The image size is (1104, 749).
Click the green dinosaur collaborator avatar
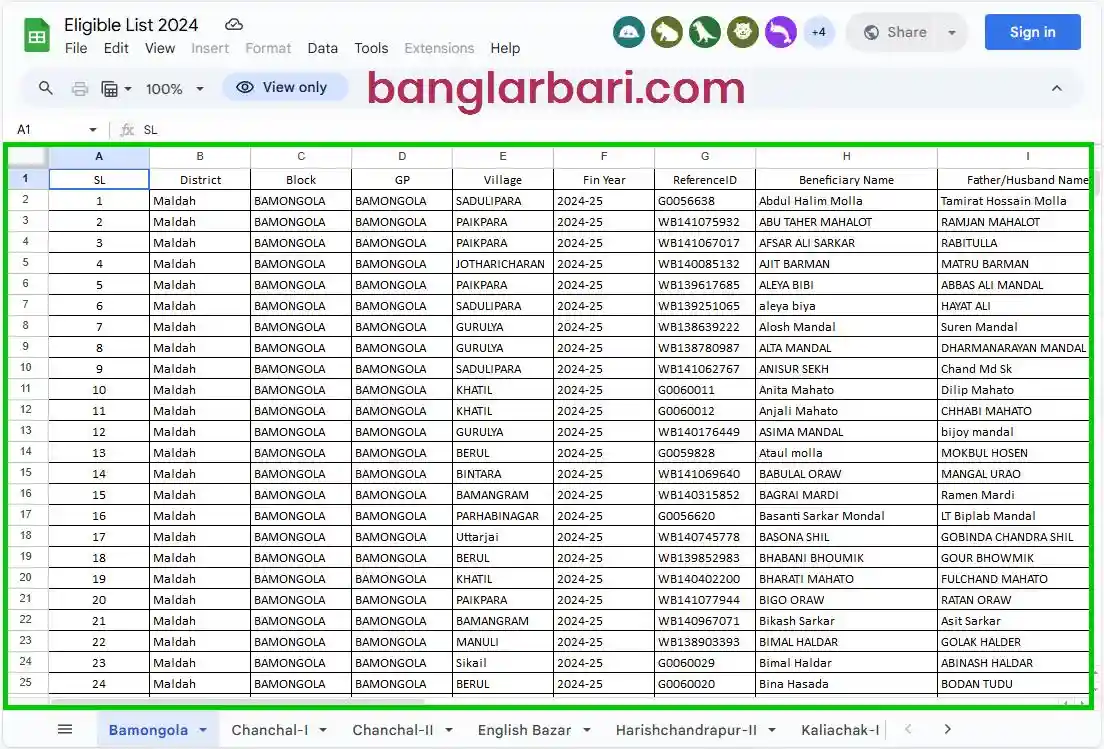[705, 32]
